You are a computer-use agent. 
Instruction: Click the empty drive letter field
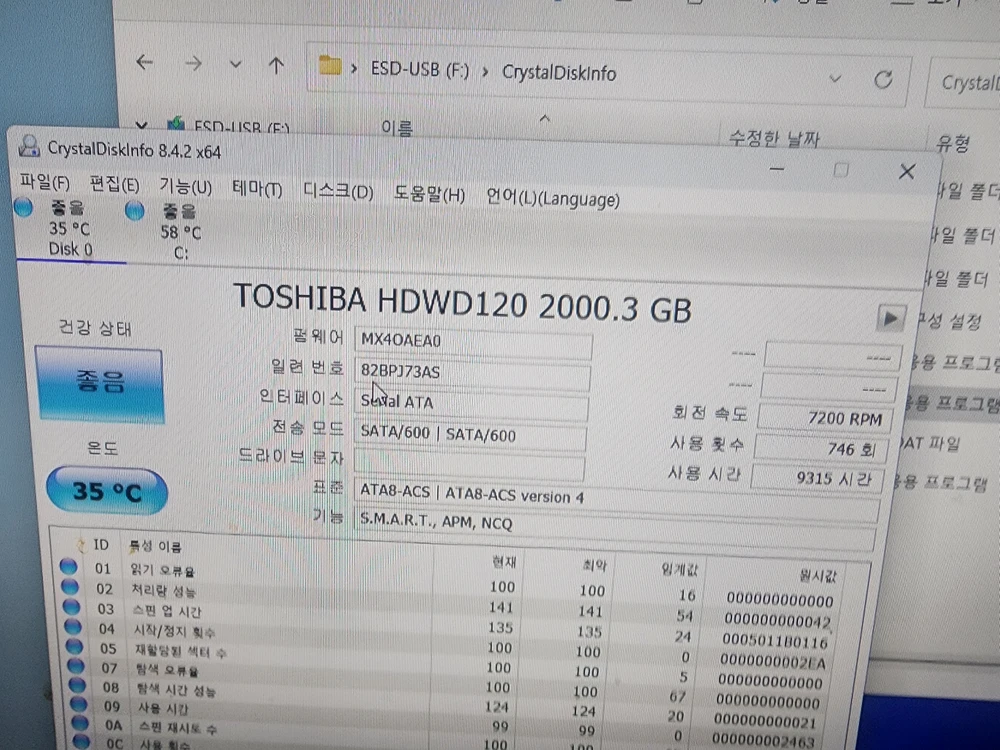coord(469,464)
